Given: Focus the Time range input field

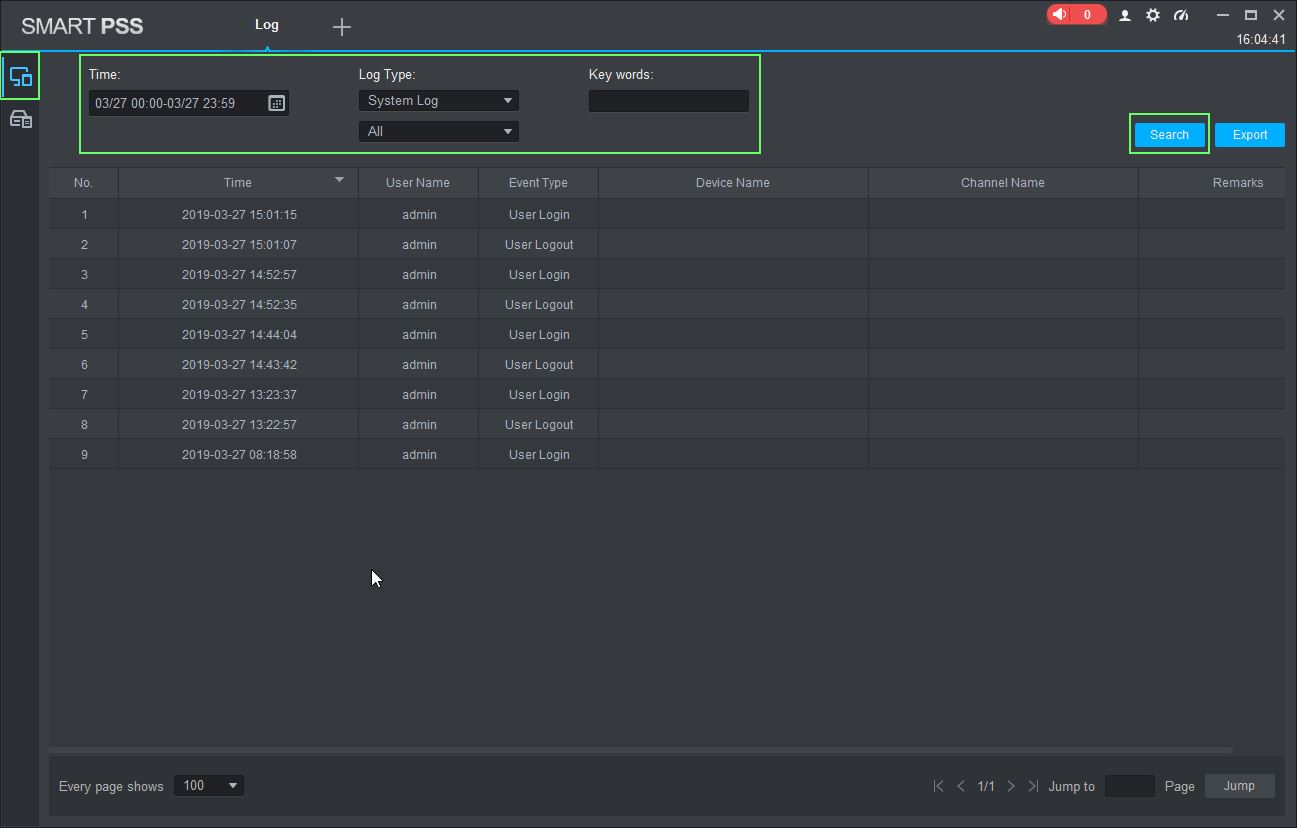Looking at the screenshot, I should click(189, 103).
